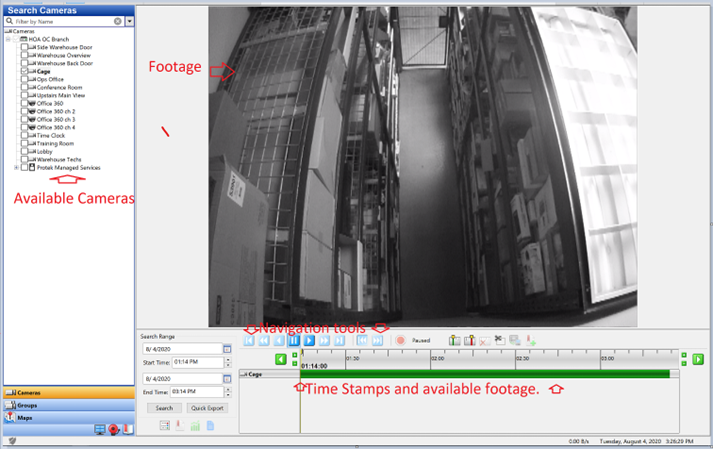Click the Quick Export button

(x=208, y=408)
